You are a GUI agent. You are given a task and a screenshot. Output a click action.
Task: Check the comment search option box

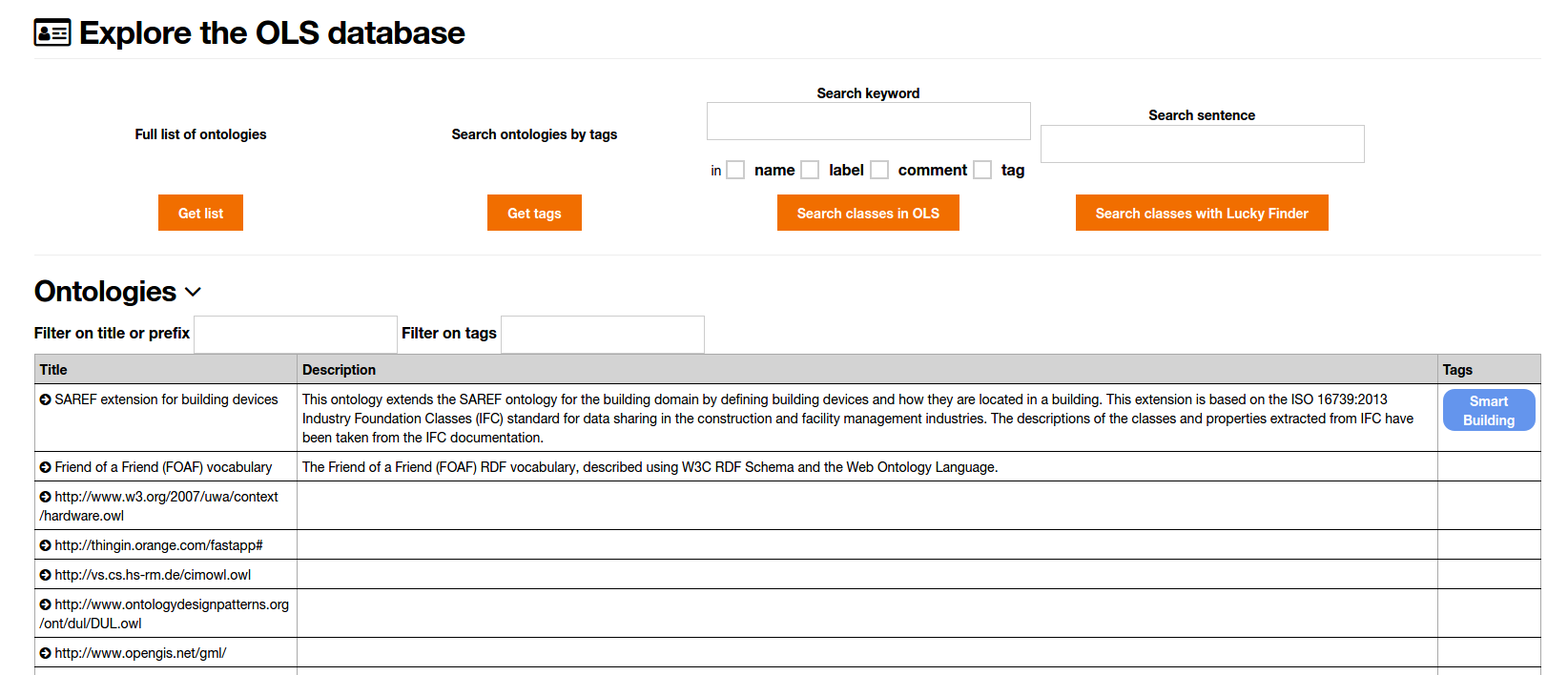879,170
